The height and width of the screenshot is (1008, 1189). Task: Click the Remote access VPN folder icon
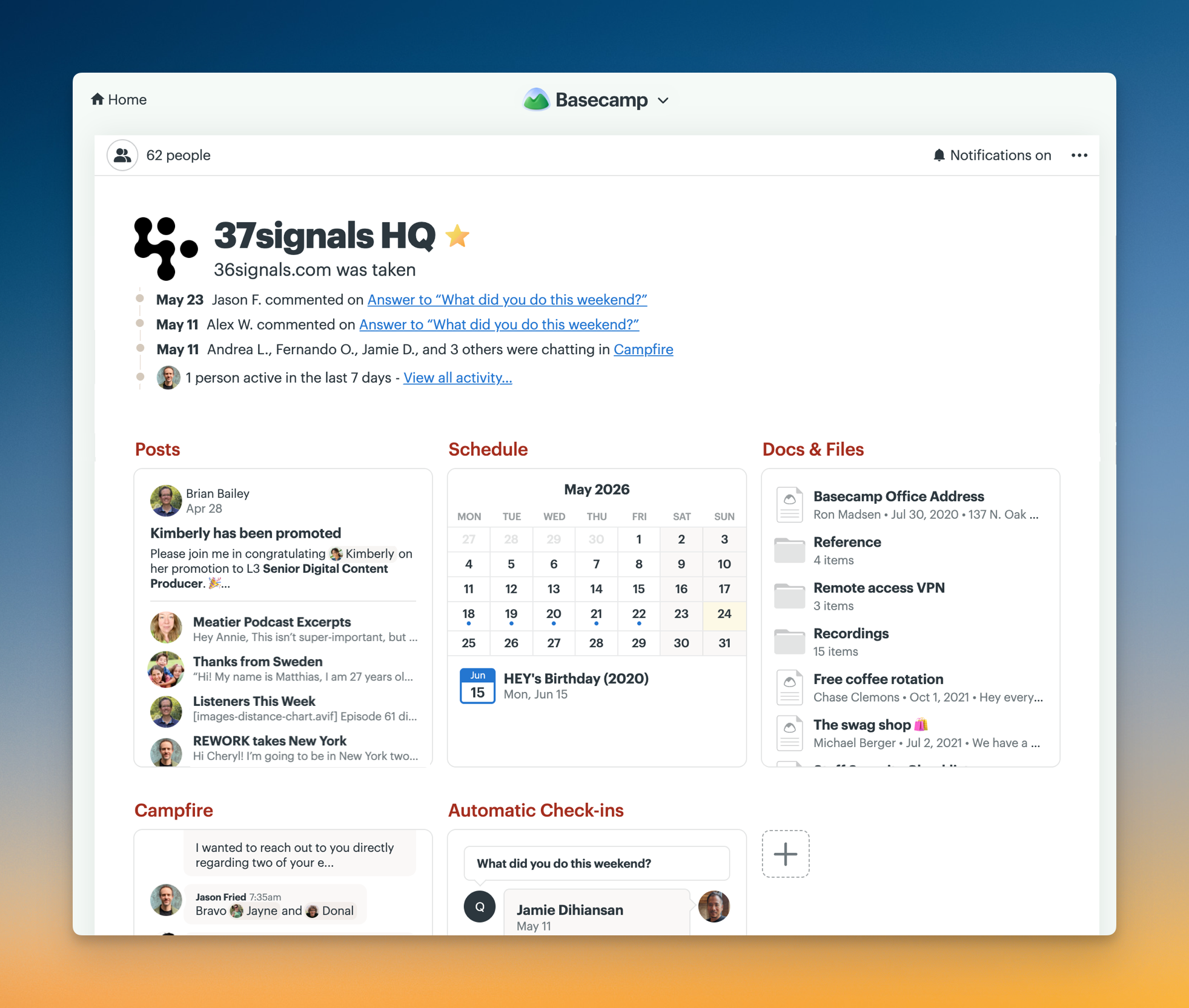789,596
